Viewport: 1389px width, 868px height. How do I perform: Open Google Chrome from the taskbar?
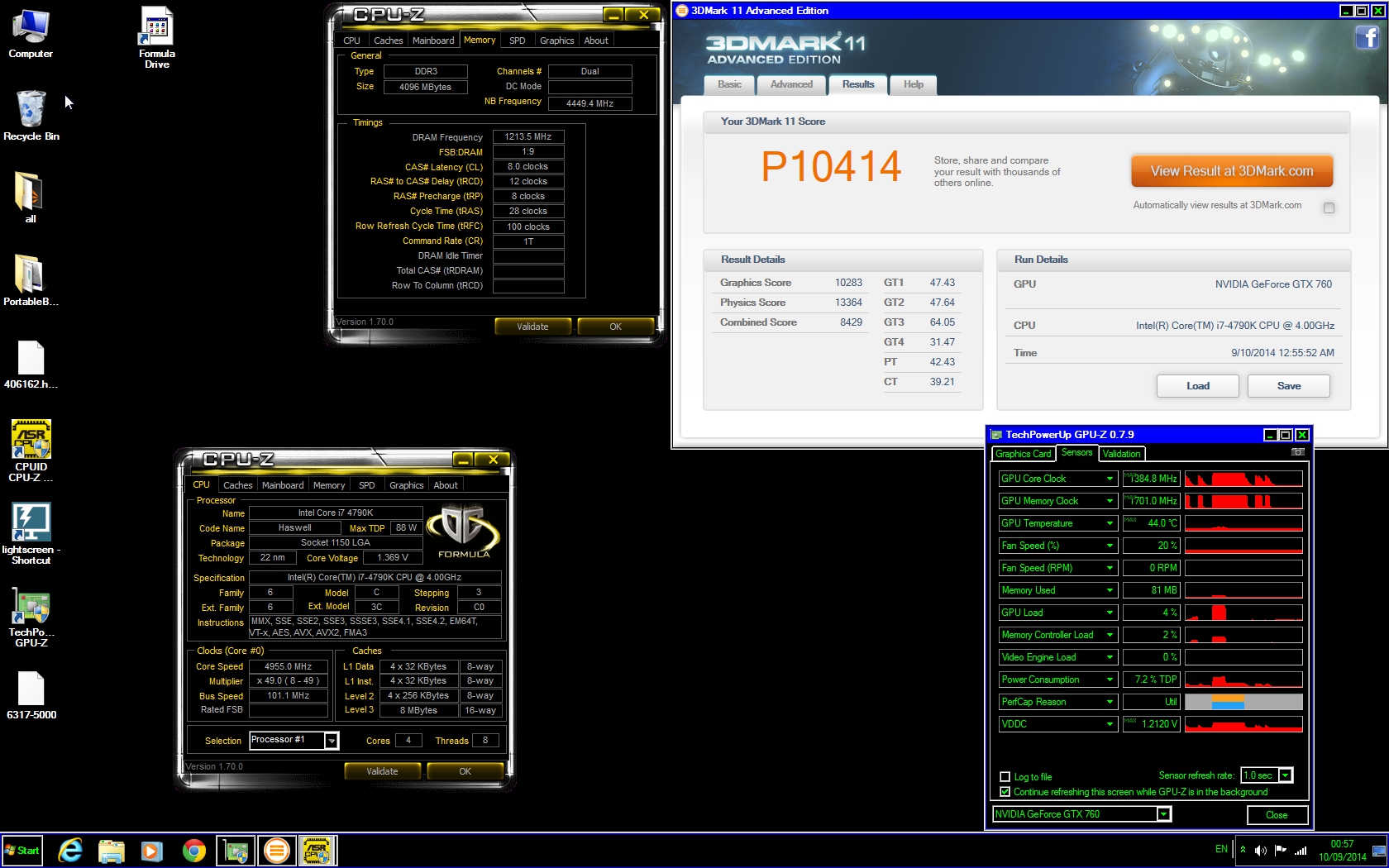point(193,850)
